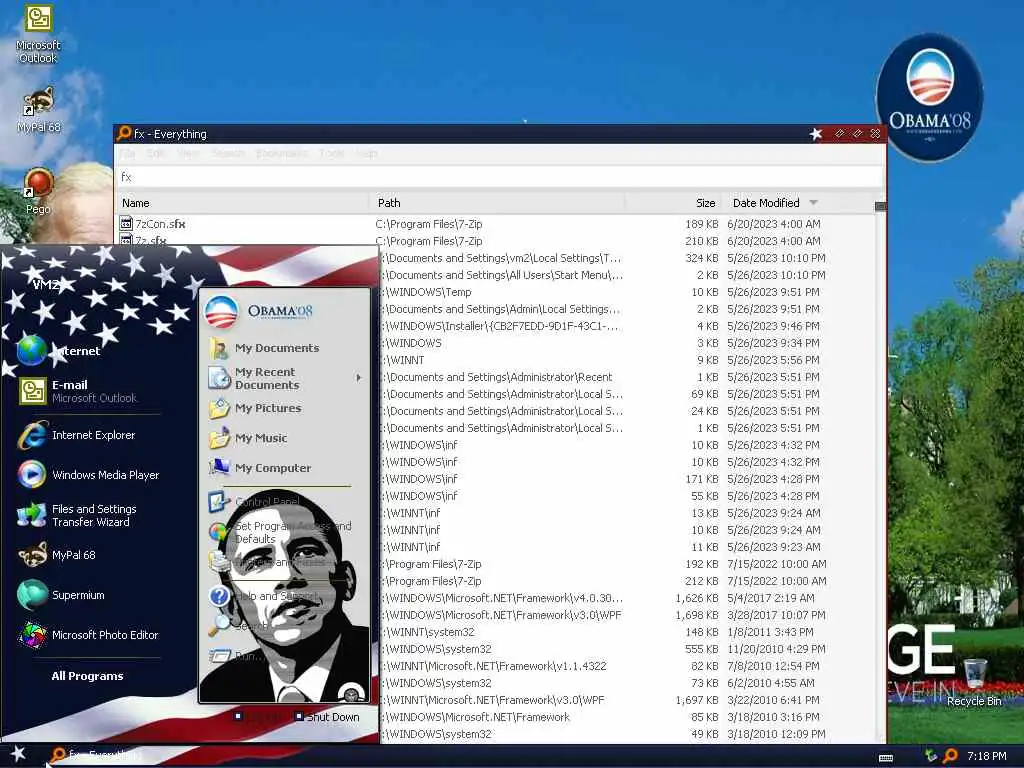Screen dimensions: 1024x768
Task: Open the Help menu in Everything
Action: tap(366, 153)
